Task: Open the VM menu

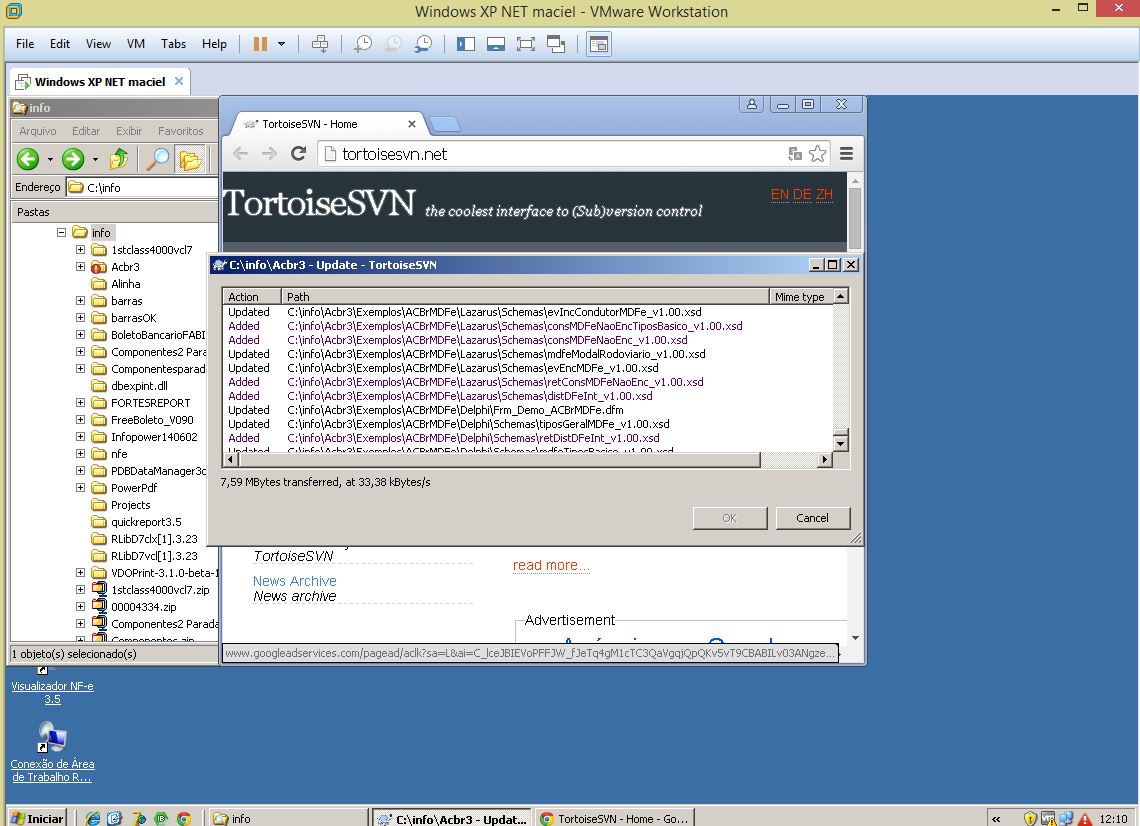Action: pyautogui.click(x=136, y=44)
